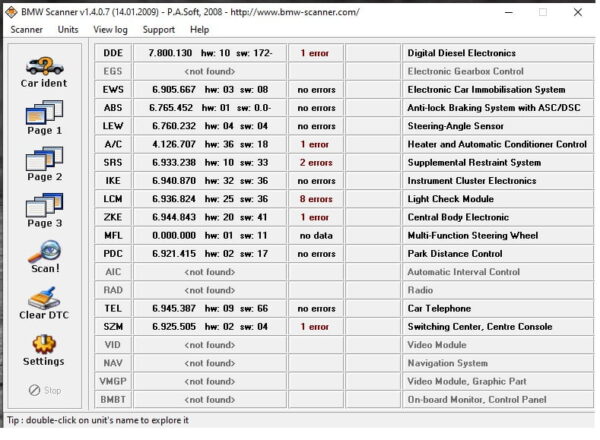
Task: Open the Help menu
Action: click(x=199, y=29)
